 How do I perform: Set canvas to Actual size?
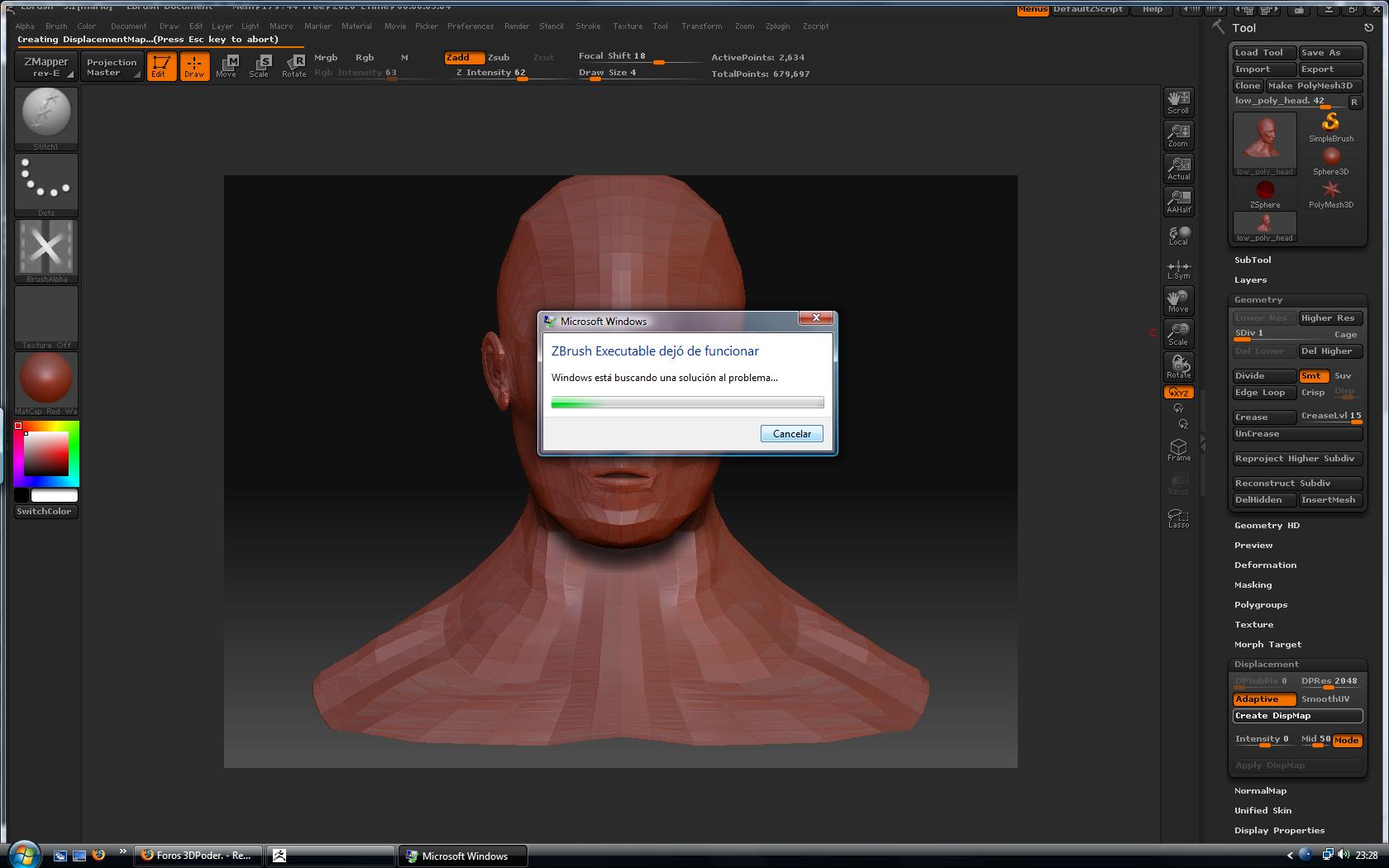pos(1178,169)
